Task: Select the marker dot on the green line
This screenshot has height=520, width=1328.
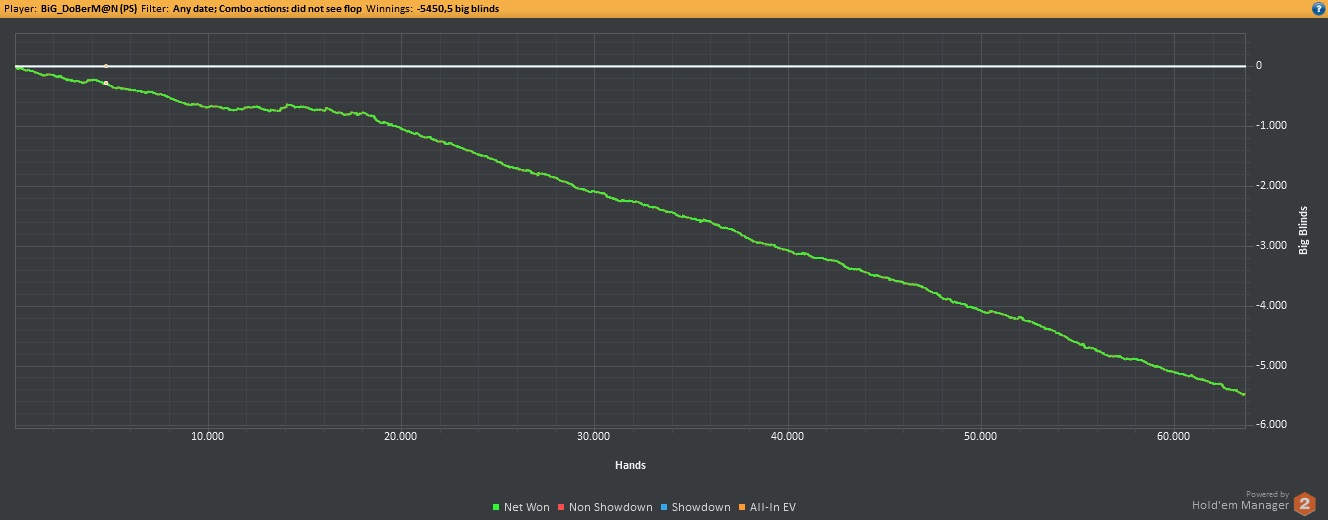Action: (106, 83)
